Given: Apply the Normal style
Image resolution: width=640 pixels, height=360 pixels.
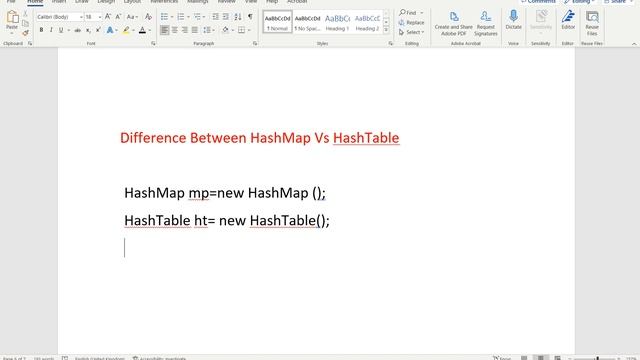Looking at the screenshot, I should coord(278,22).
